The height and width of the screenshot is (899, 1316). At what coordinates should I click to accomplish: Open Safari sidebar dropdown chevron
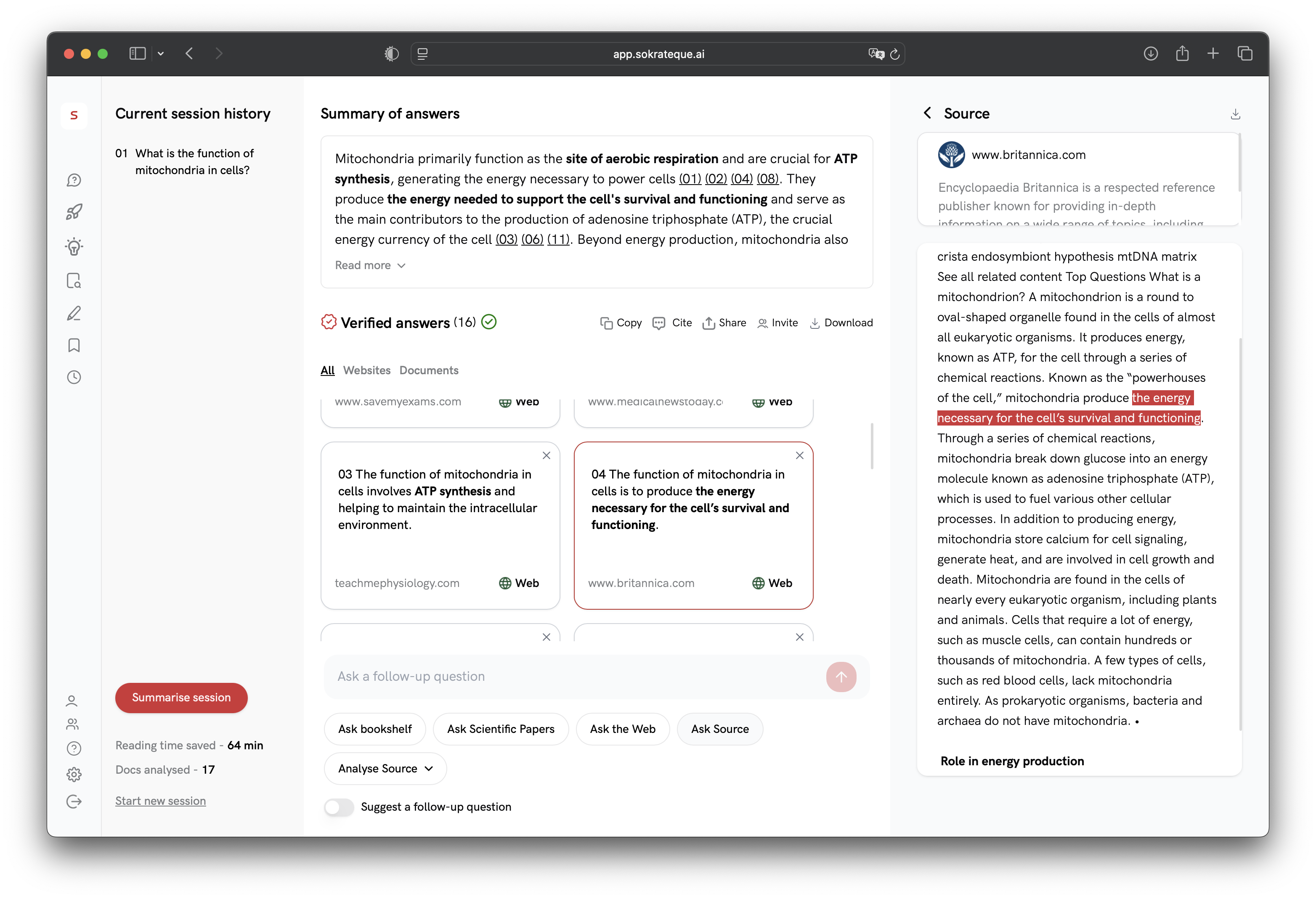161,54
